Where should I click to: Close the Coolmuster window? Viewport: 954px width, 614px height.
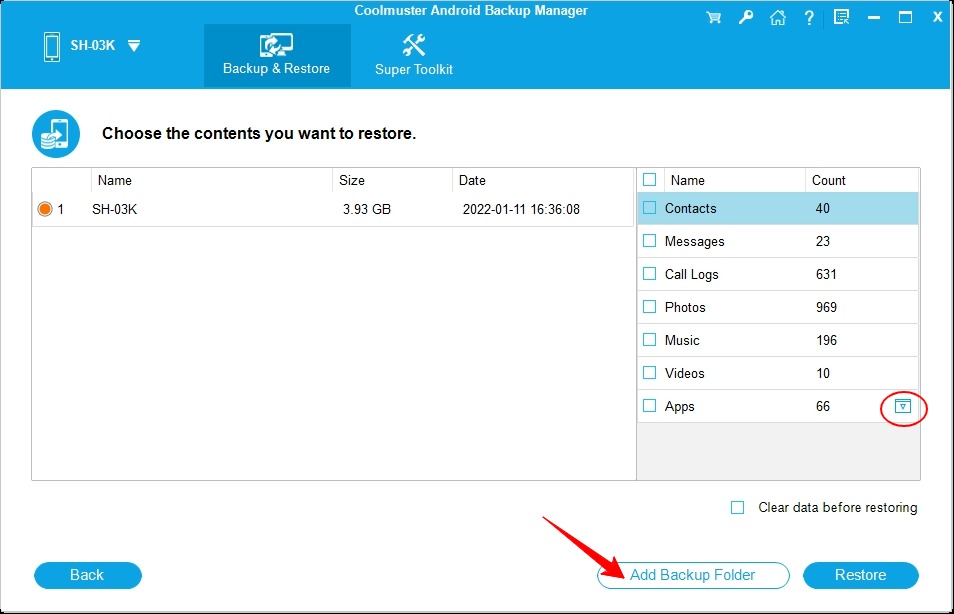938,17
